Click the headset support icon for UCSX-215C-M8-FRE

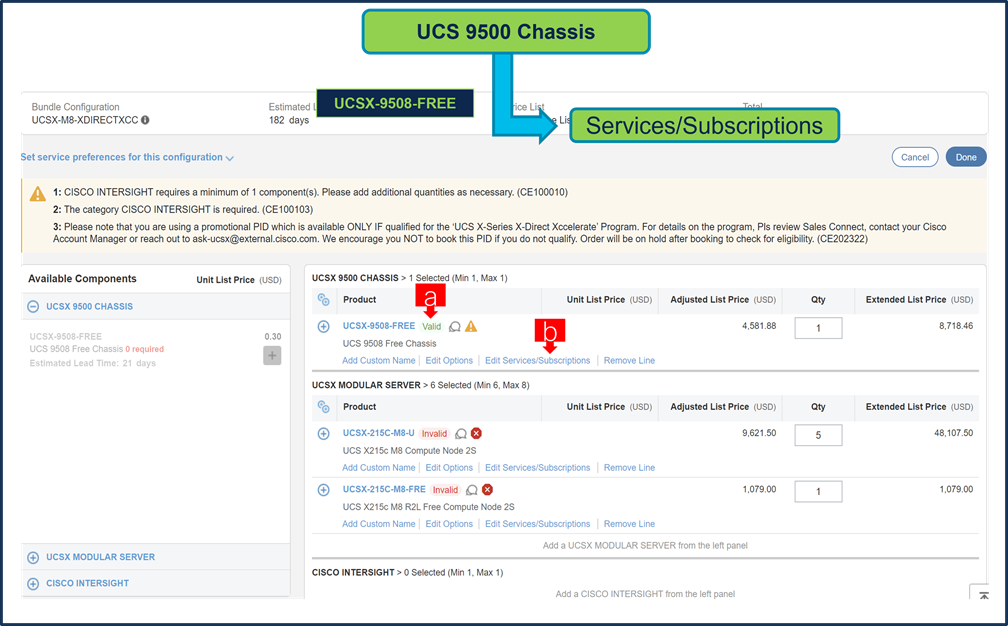click(x=471, y=490)
